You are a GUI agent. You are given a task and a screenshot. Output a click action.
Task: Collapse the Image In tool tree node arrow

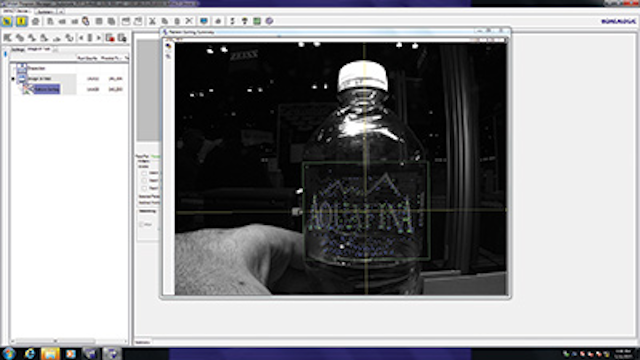click(13, 79)
